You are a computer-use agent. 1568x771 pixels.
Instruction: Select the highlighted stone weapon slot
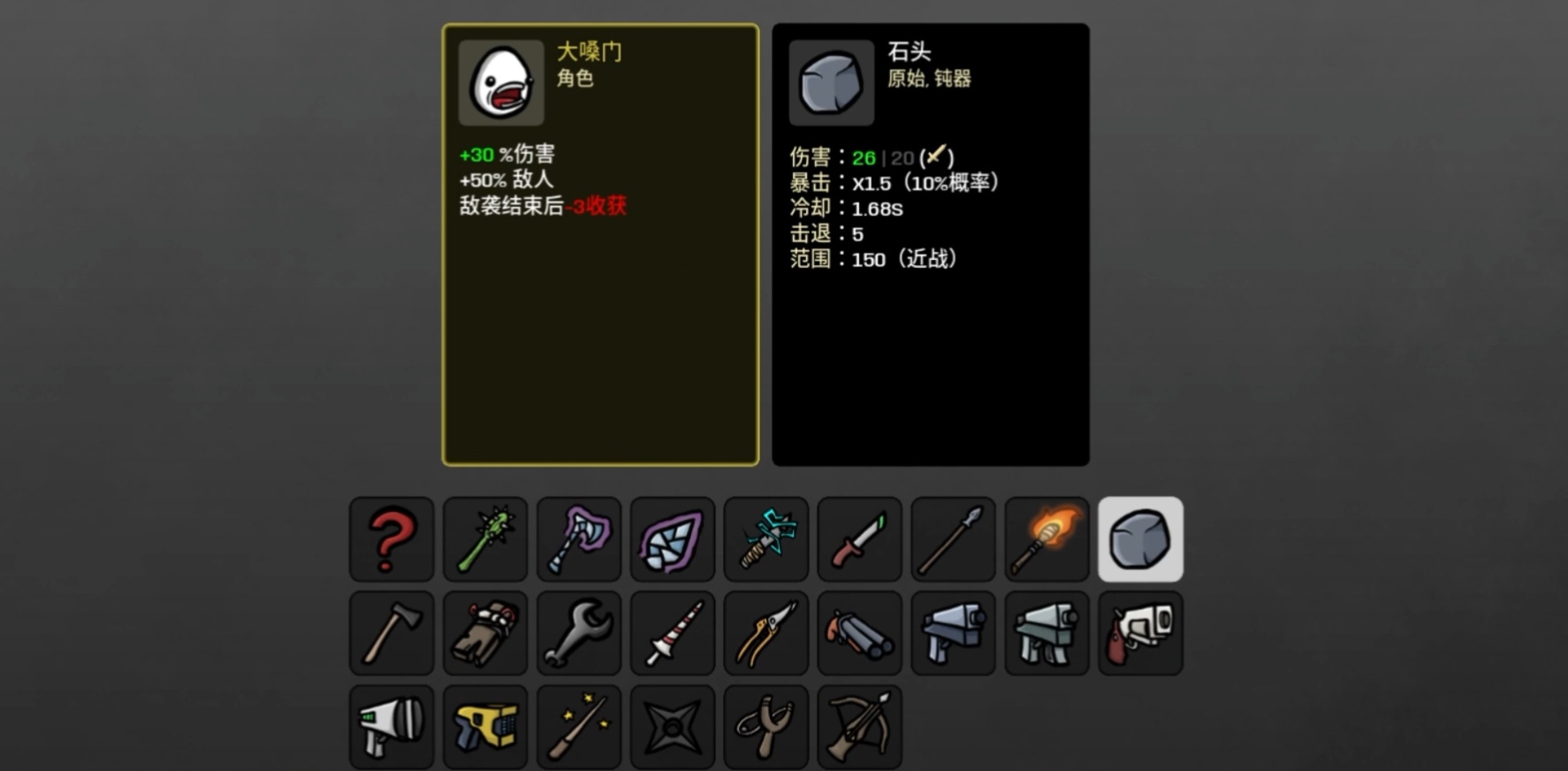point(1140,538)
